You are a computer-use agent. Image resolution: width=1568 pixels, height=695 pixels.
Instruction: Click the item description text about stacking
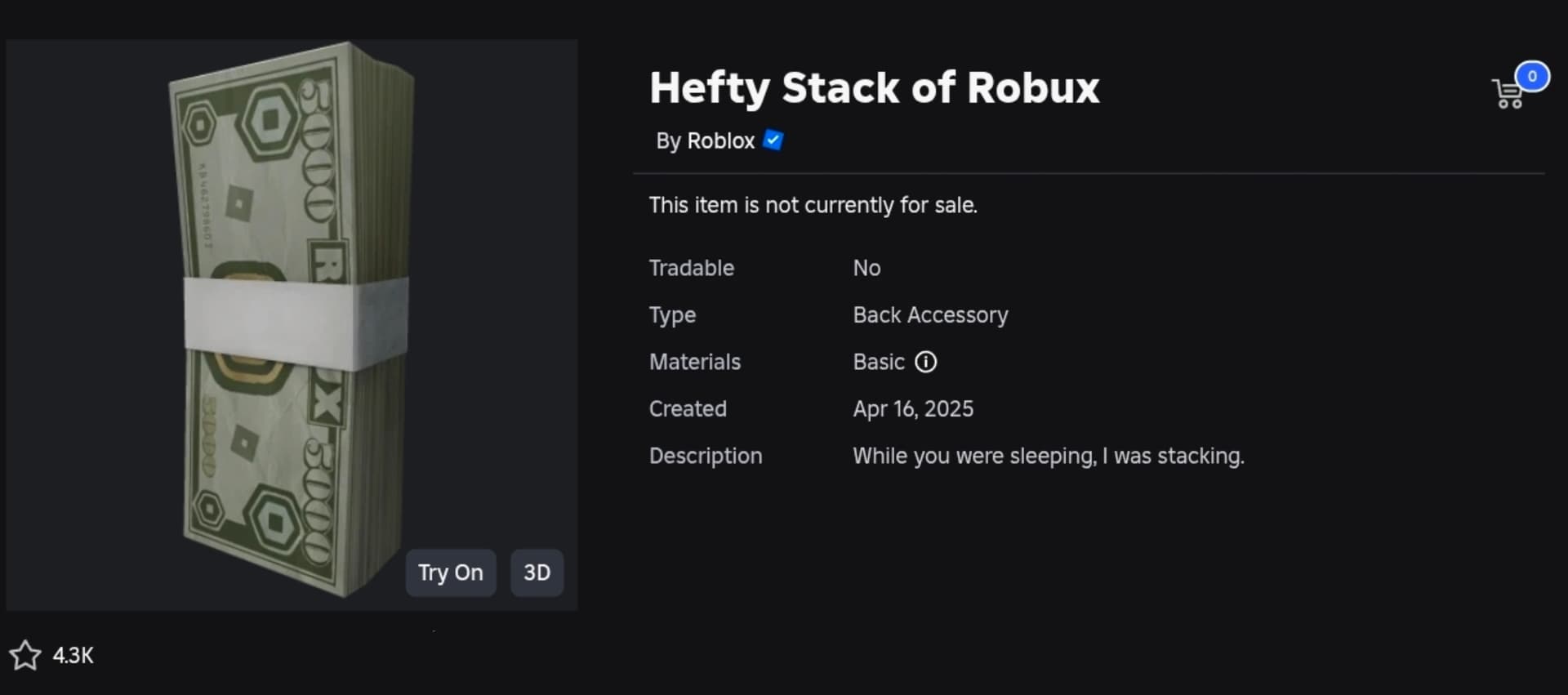[x=1049, y=456]
